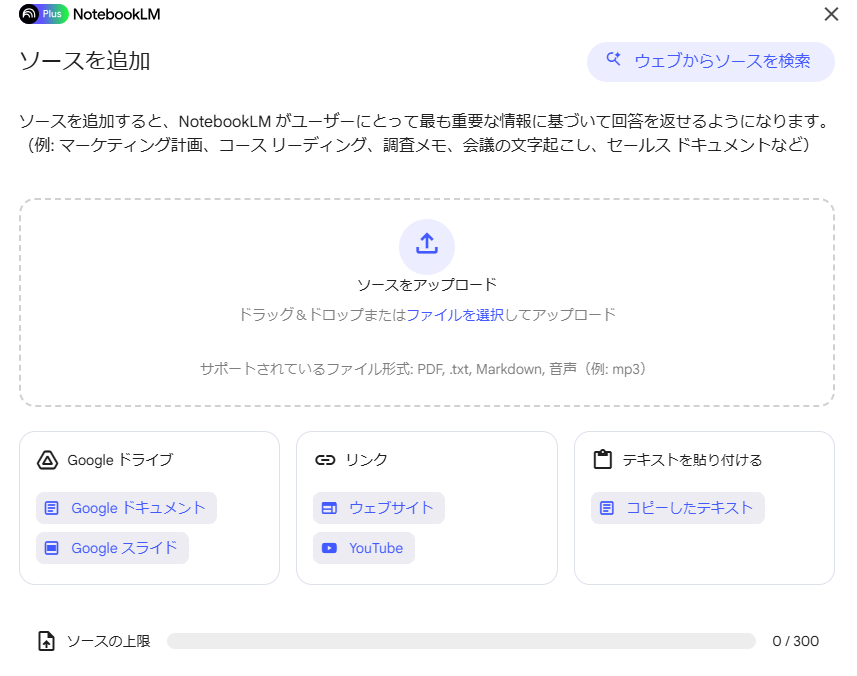Close the add source dialog
This screenshot has width=857, height=676.
coord(830,14)
